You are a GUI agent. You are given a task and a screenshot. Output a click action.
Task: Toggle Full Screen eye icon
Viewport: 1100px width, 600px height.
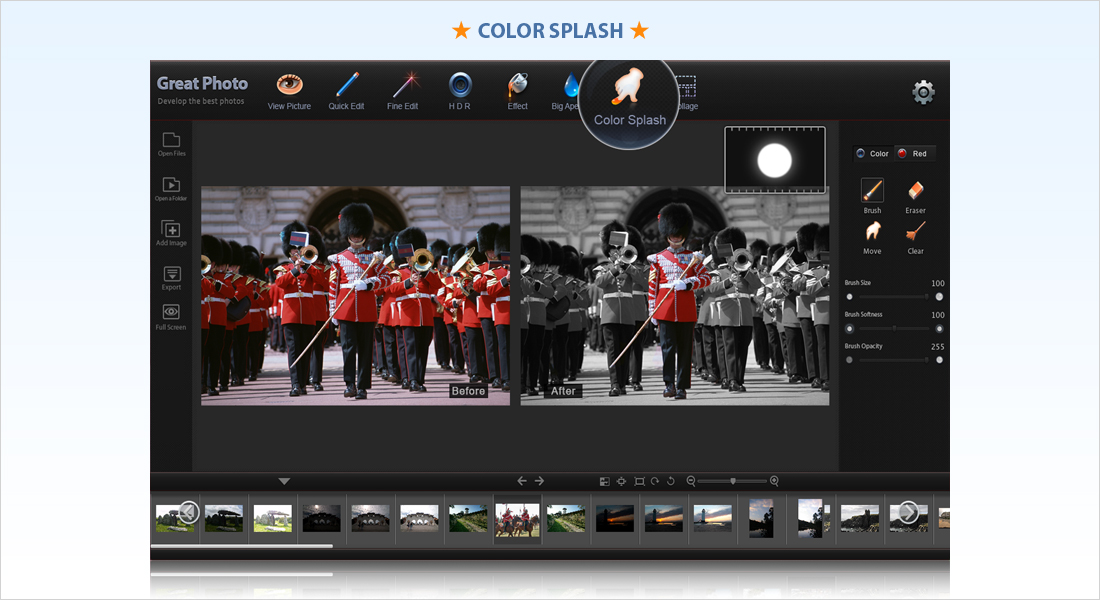(171, 313)
